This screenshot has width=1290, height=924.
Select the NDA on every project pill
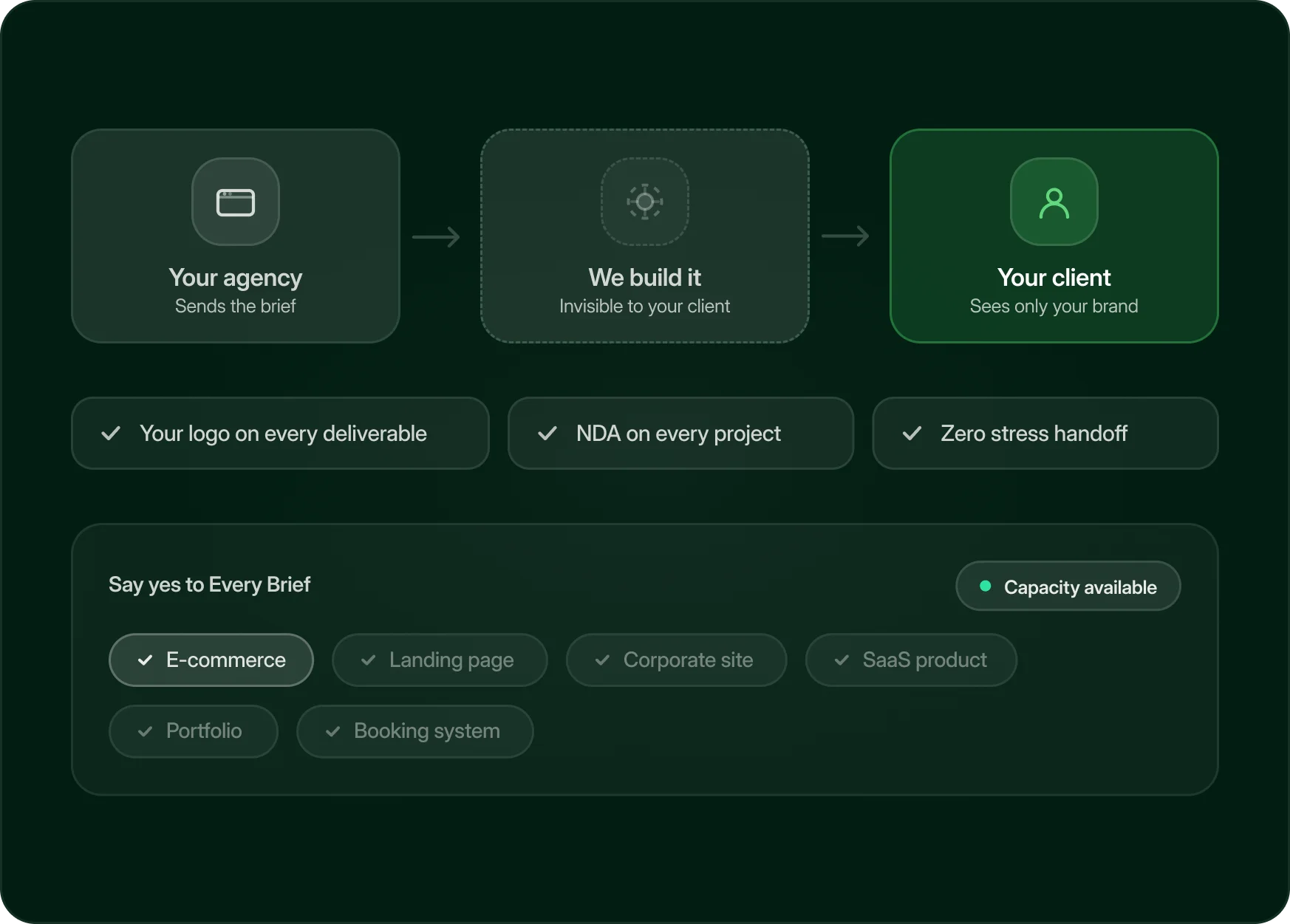coord(680,434)
